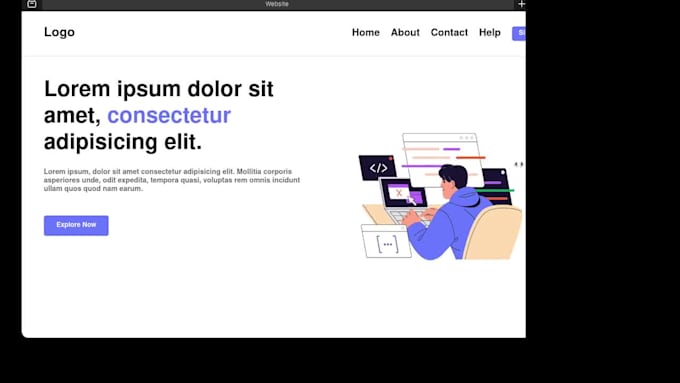Screen dimensions: 680x383
Task: Click the "Website" tab title
Action: click(277, 4)
